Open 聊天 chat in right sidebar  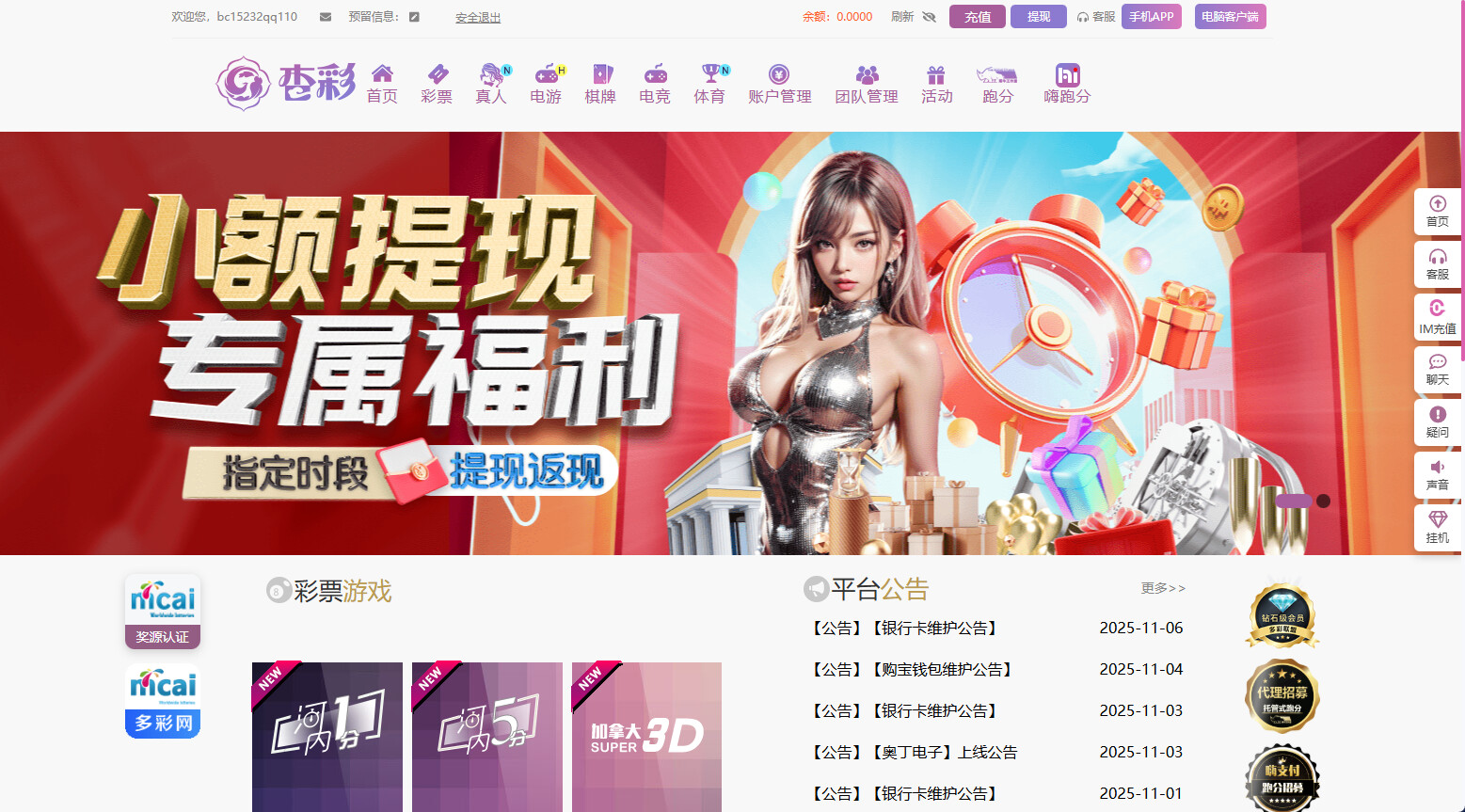(x=1437, y=369)
